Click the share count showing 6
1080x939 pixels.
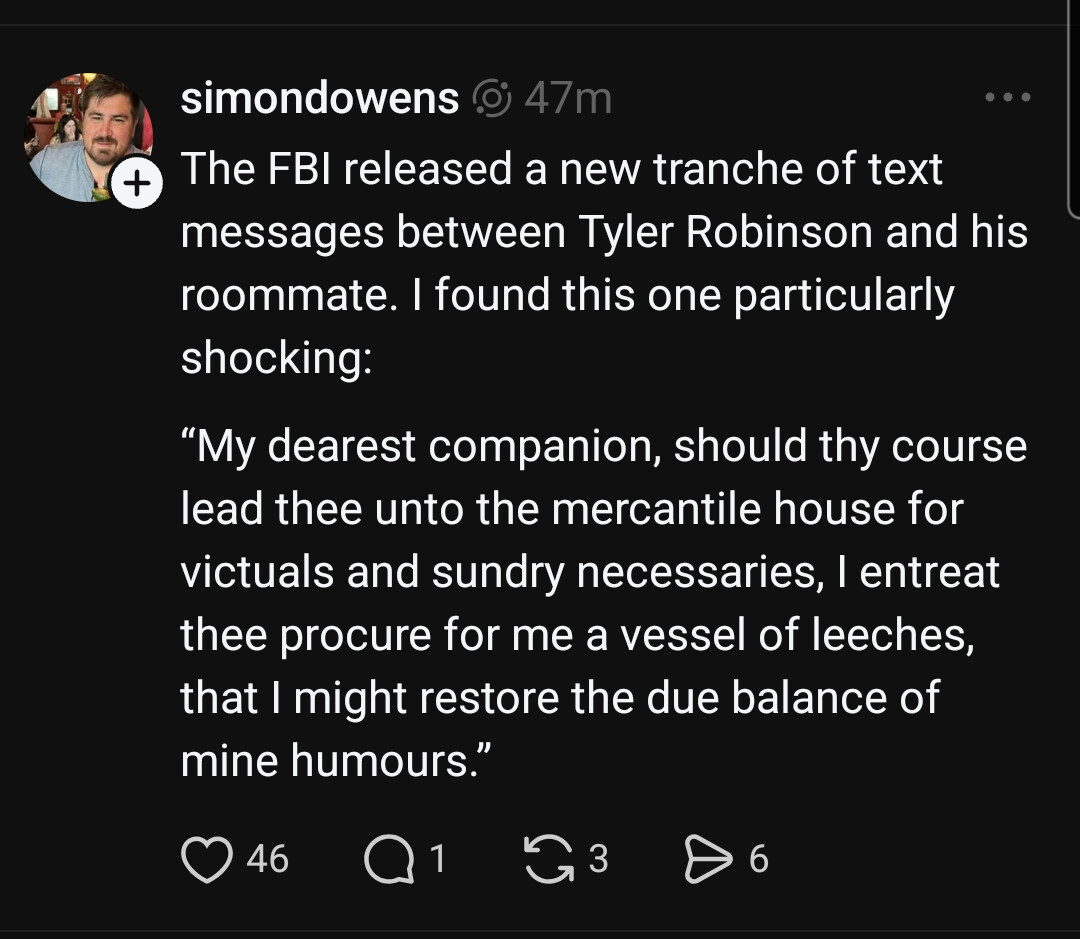coord(758,859)
